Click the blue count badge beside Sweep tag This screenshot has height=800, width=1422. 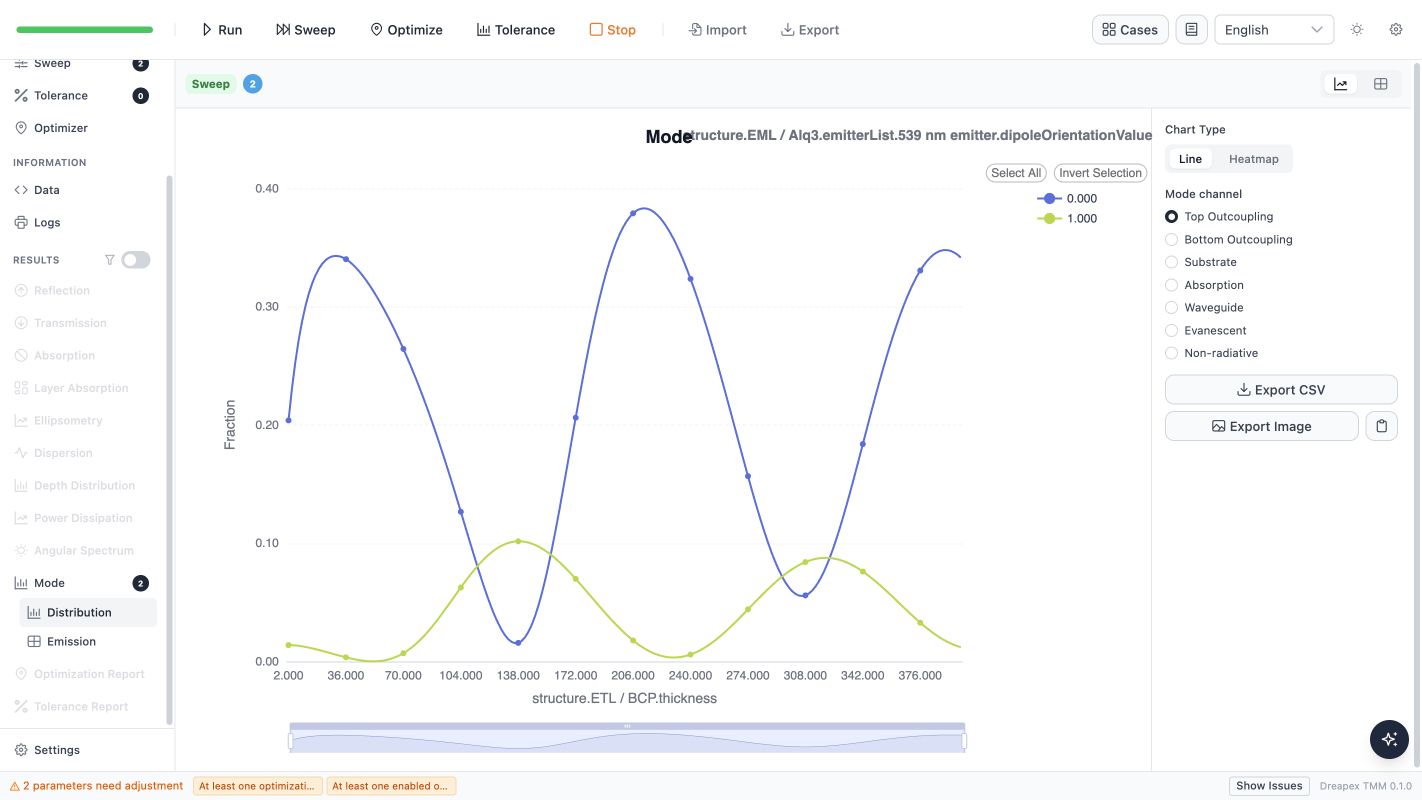coord(253,84)
